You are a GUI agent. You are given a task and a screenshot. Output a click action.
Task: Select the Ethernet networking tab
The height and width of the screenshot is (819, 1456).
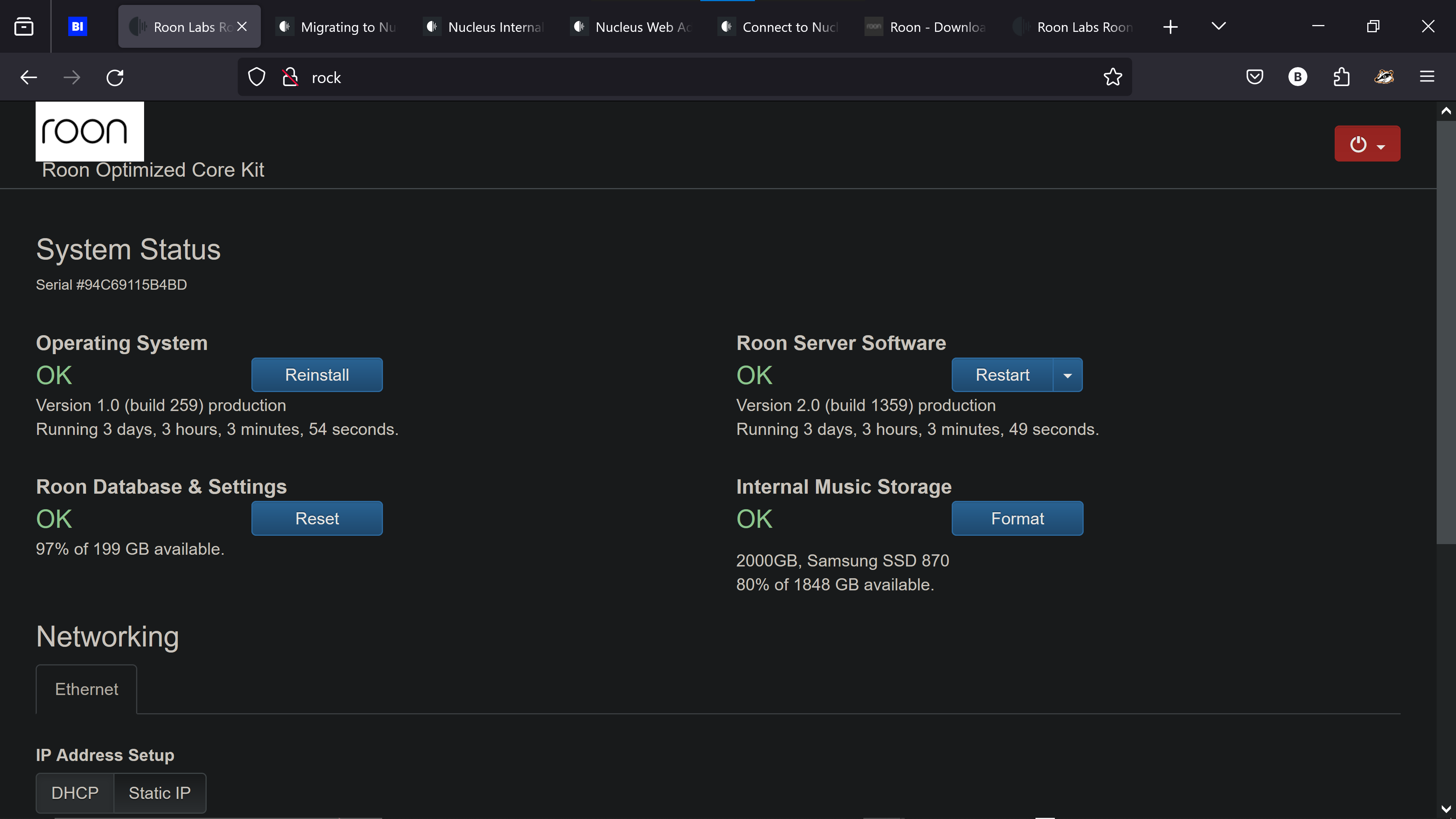click(x=86, y=689)
